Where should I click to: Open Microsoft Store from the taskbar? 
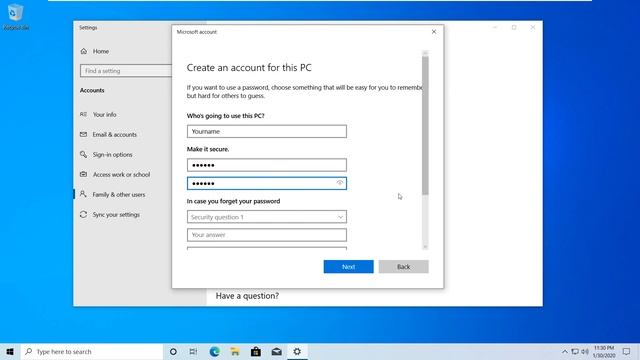pos(256,351)
